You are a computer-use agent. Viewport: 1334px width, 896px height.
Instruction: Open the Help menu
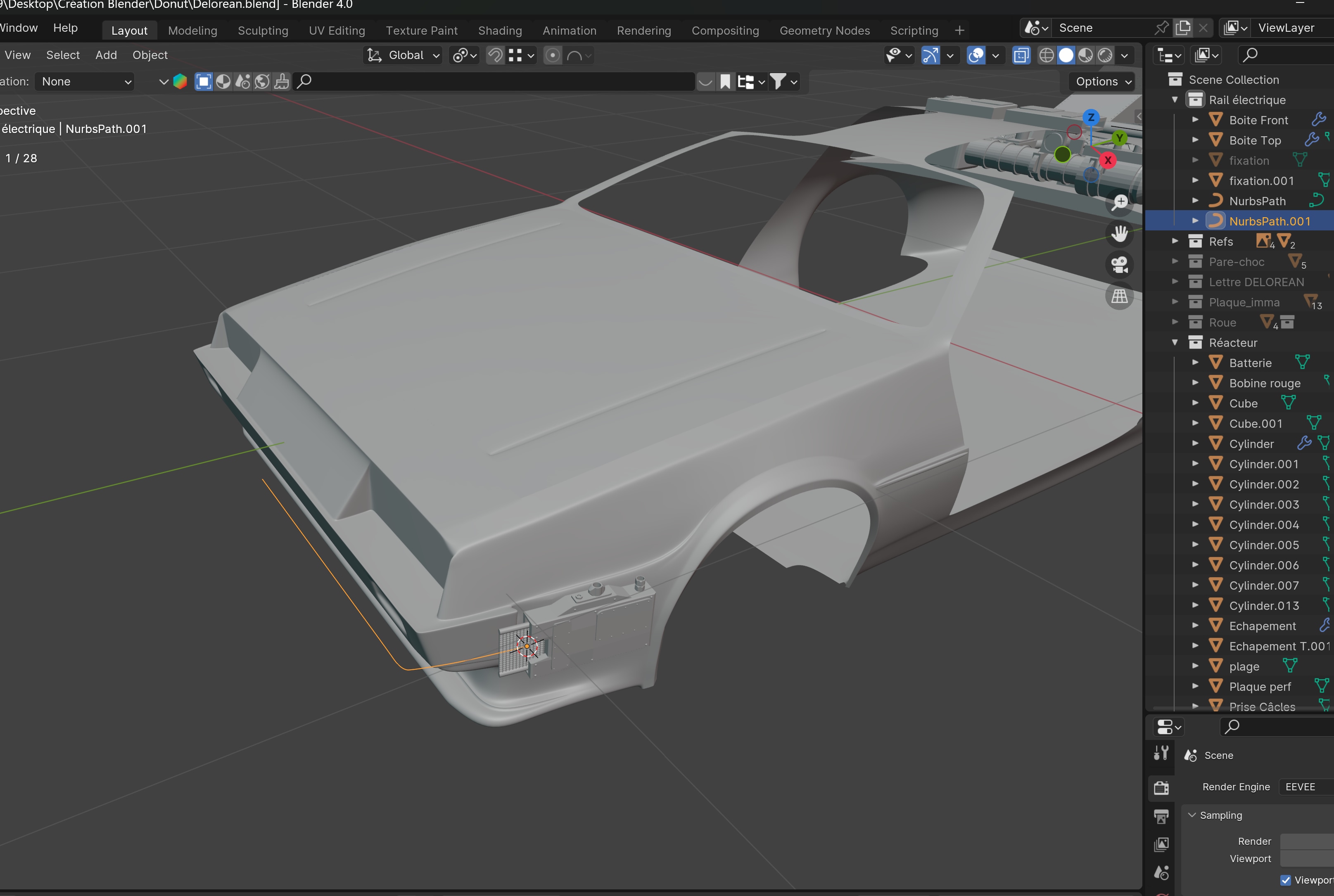(65, 28)
